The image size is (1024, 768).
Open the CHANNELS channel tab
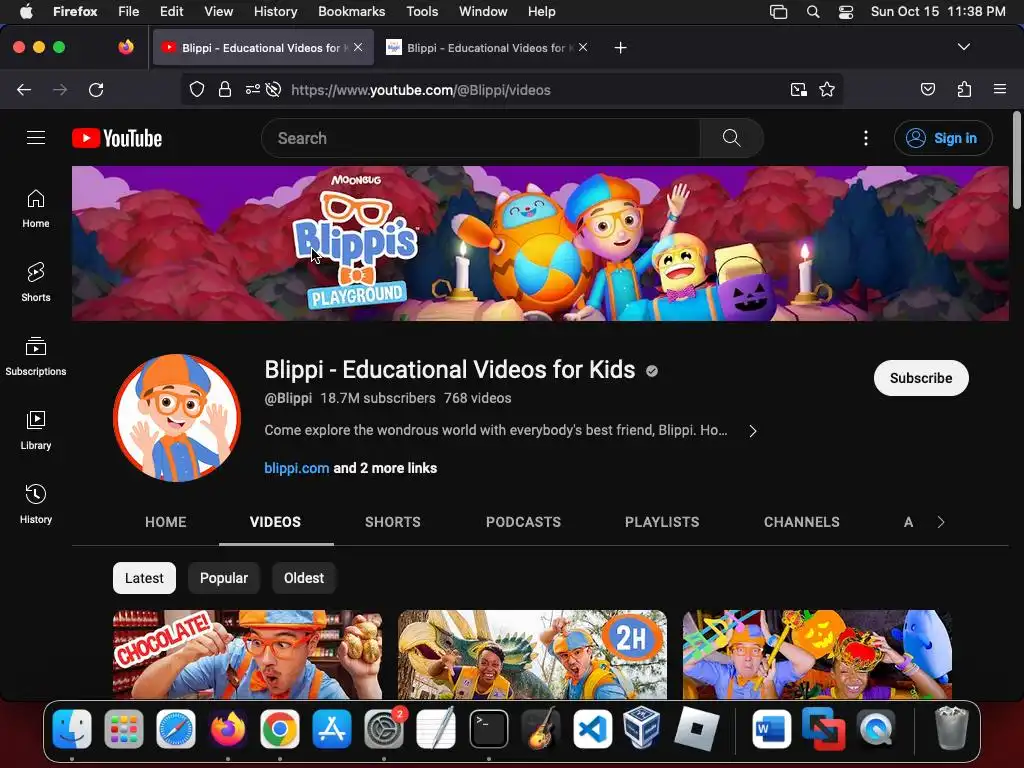click(x=802, y=522)
